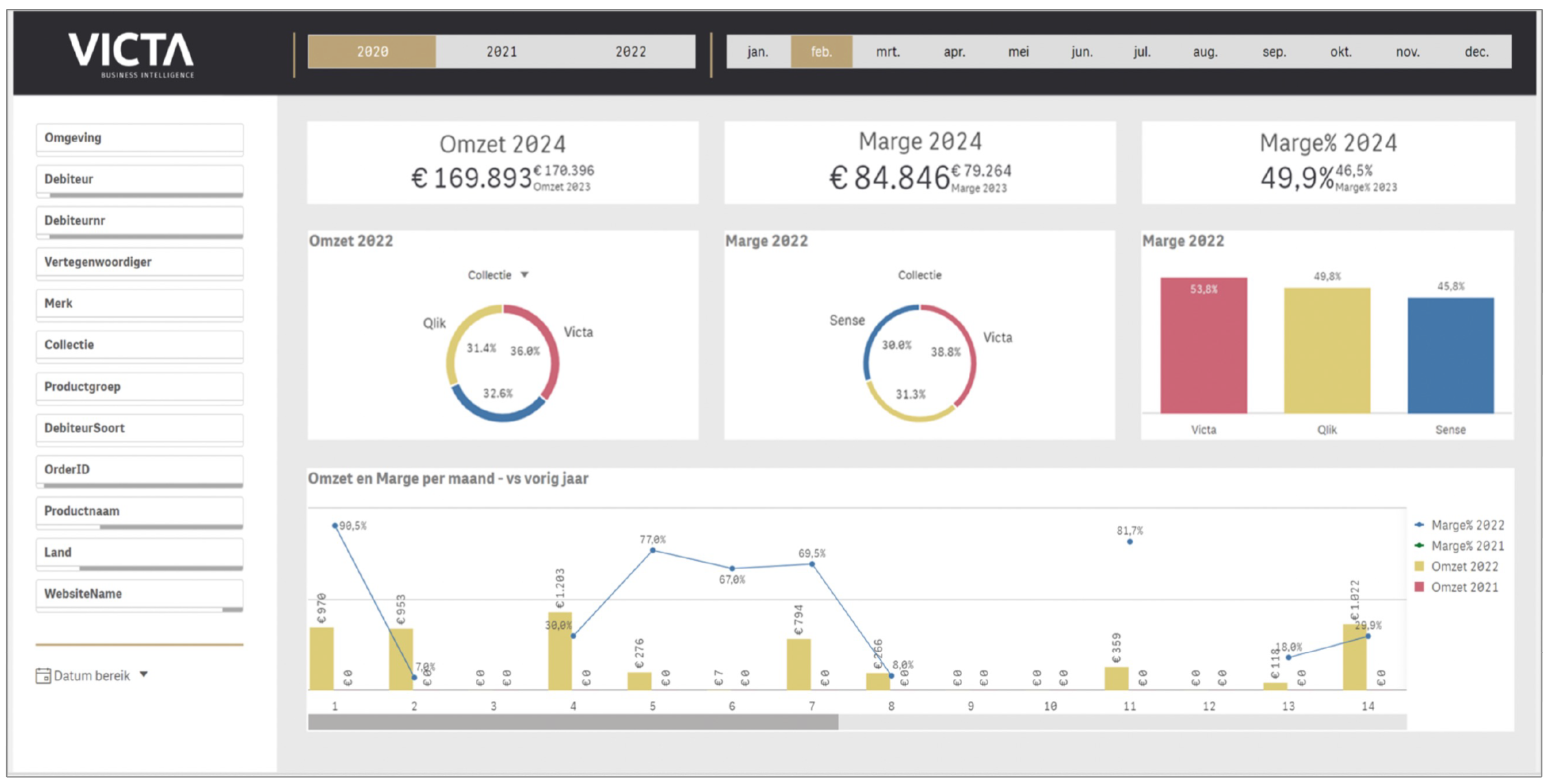Open the Collectie dimension dropdown in Omzet chart
The height and width of the screenshot is (784, 1549).
click(498, 275)
